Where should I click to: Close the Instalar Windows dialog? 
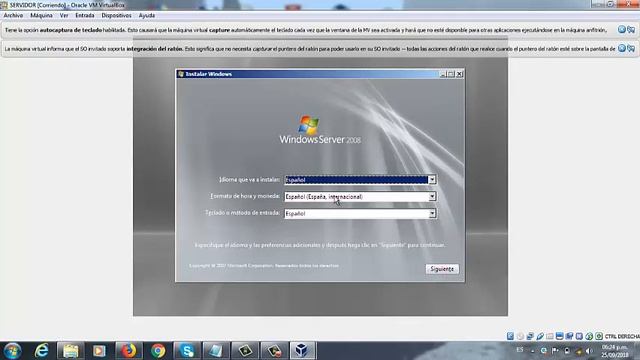click(x=460, y=74)
